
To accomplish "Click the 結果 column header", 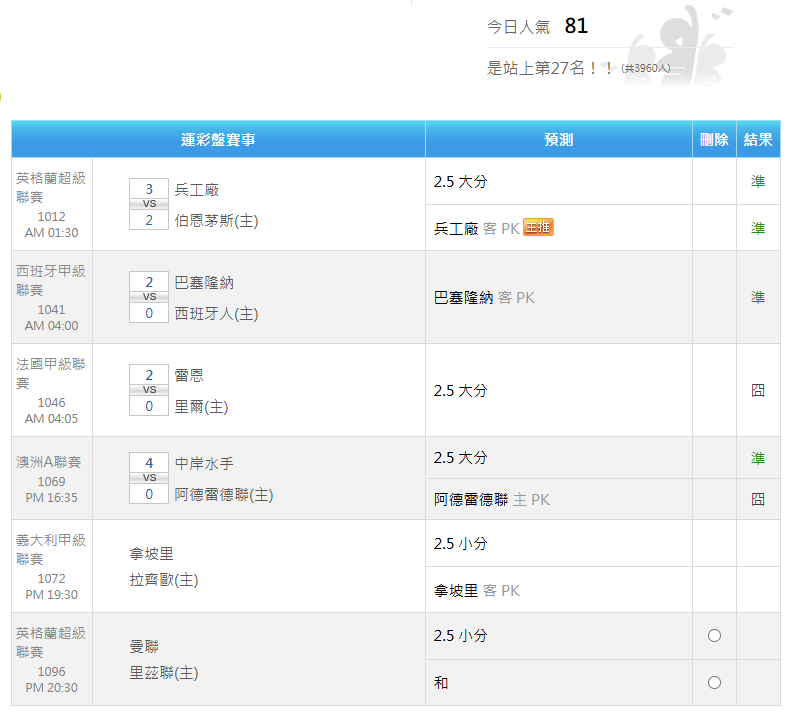I will pyautogui.click(x=758, y=140).
